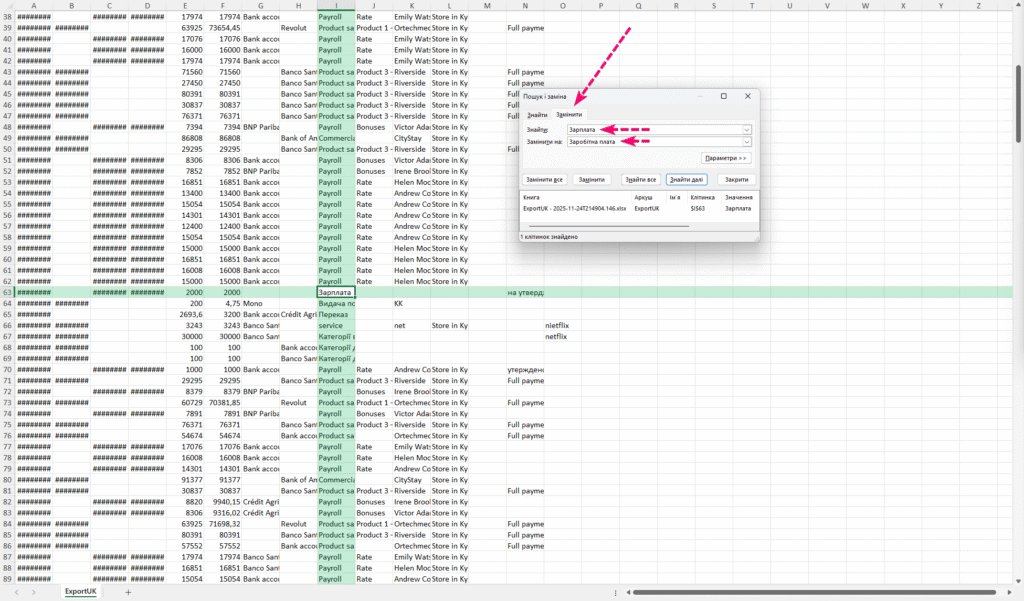The width and height of the screenshot is (1024, 601).
Task: Click the Закрити button
Action: click(x=736, y=180)
